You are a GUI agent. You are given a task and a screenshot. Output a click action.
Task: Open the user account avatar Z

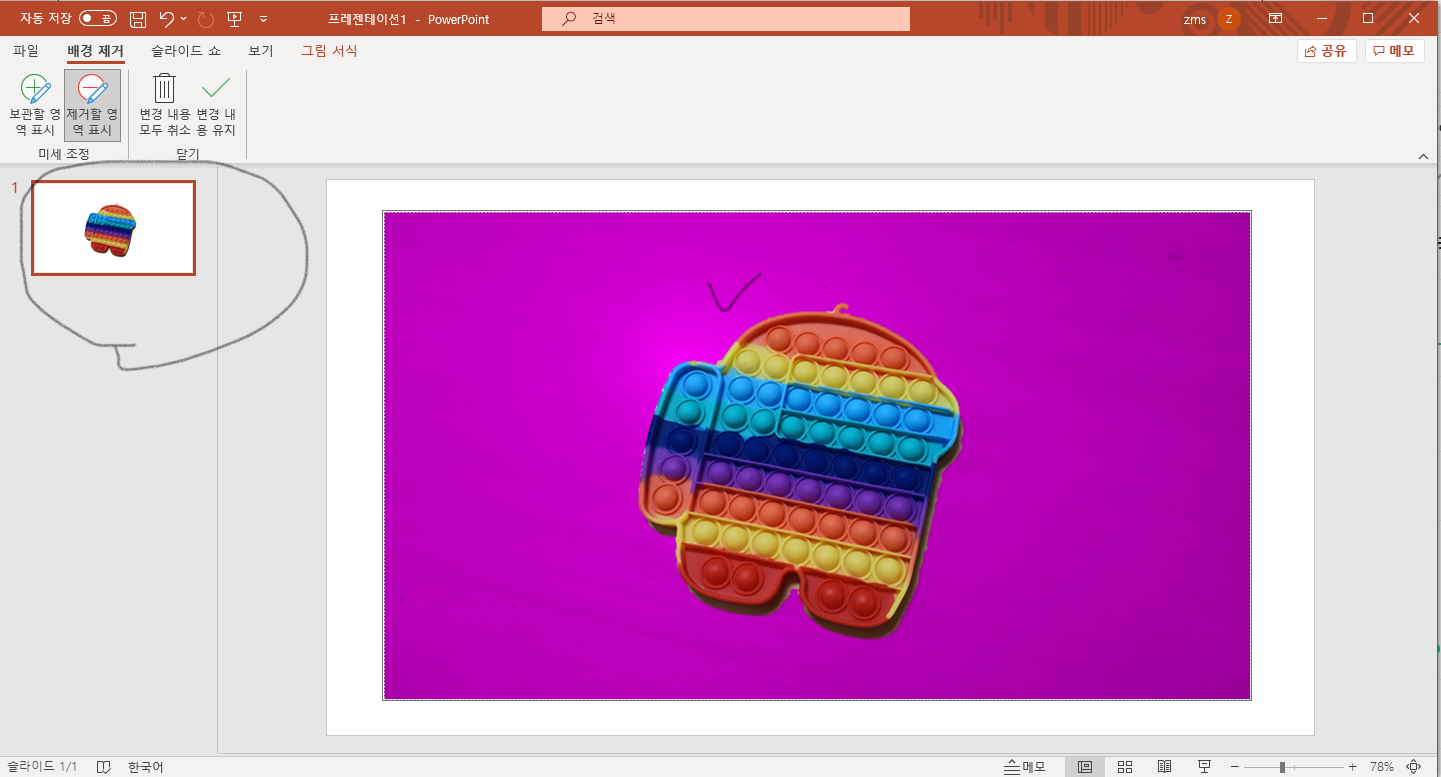pyautogui.click(x=1228, y=19)
